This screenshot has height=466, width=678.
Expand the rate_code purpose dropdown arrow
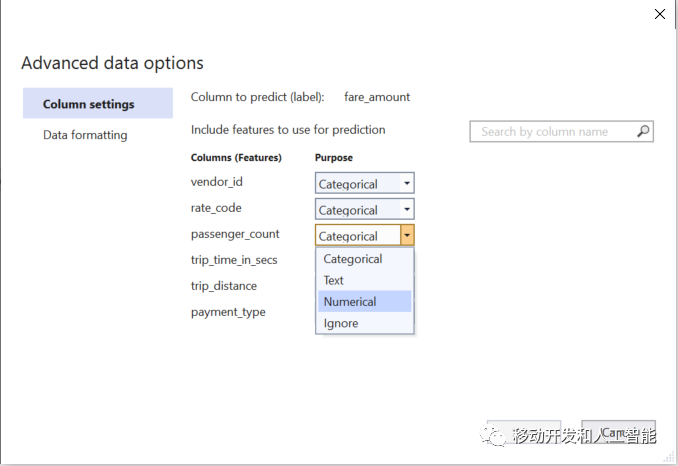click(x=407, y=209)
